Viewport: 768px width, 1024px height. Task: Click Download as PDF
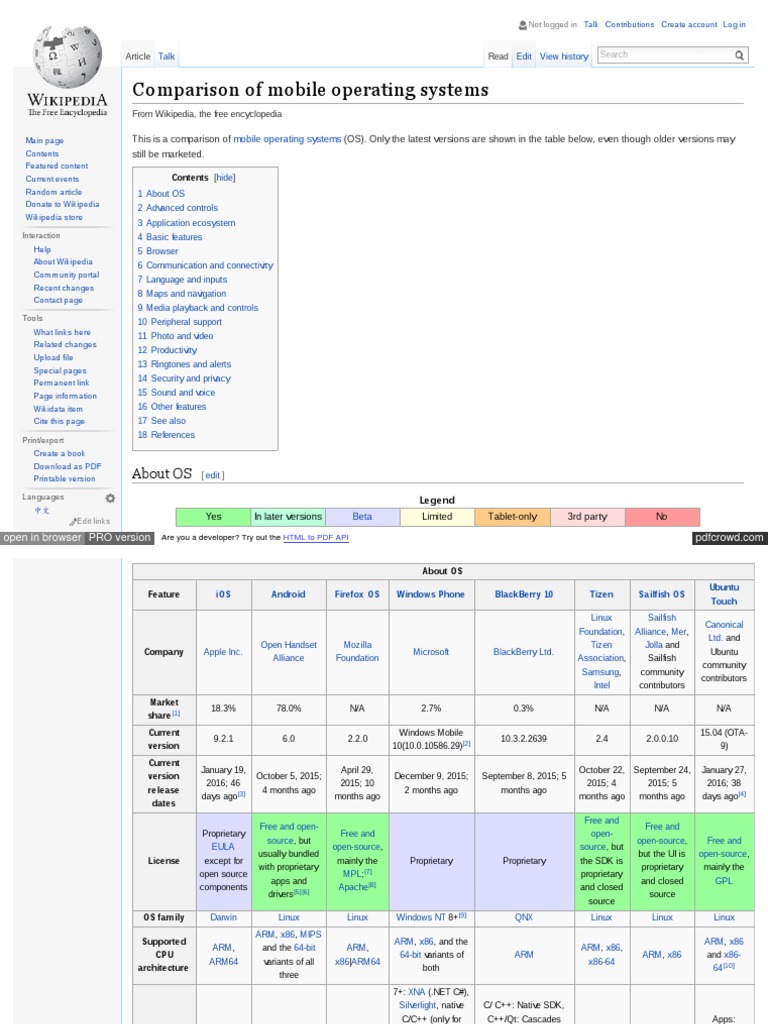coord(67,466)
